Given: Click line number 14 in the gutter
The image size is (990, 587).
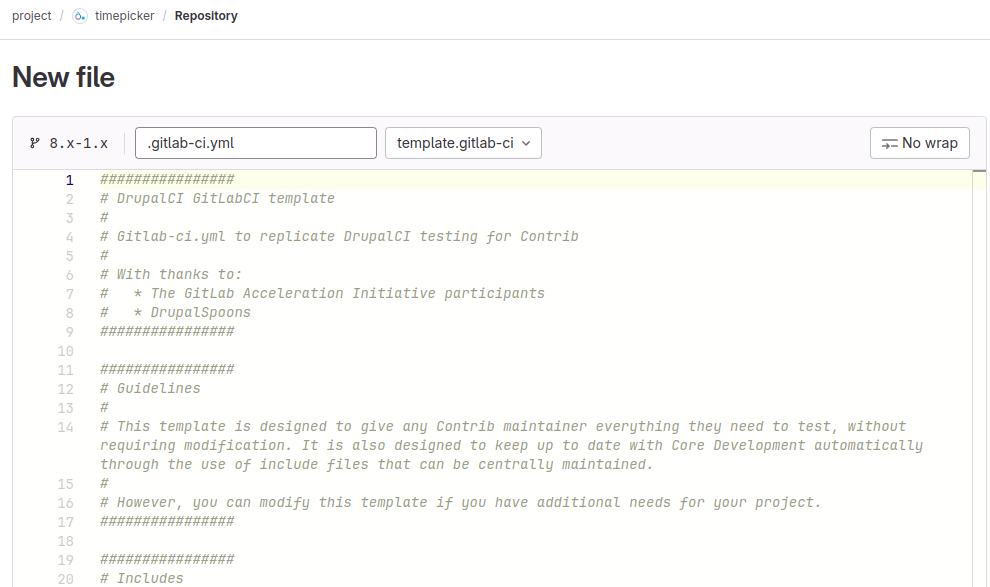Looking at the screenshot, I should [66, 427].
